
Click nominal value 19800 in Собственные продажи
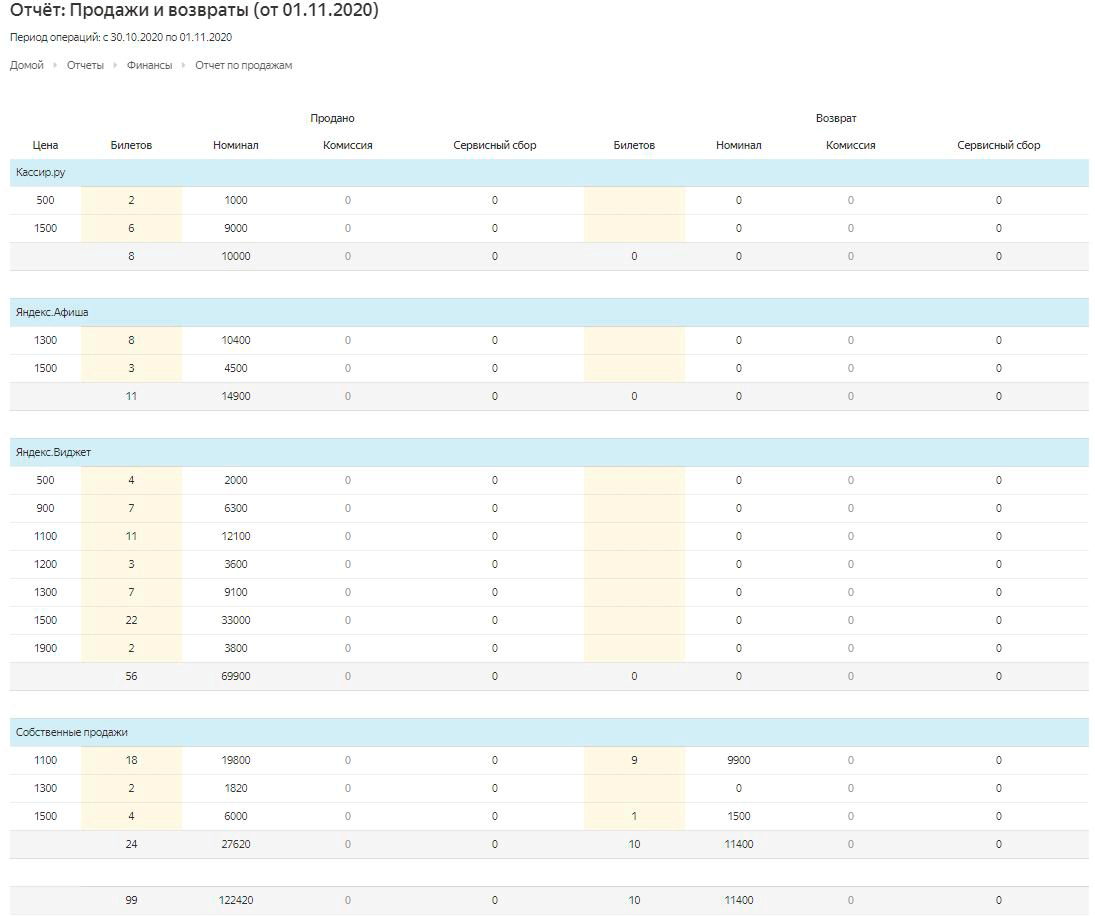click(236, 760)
